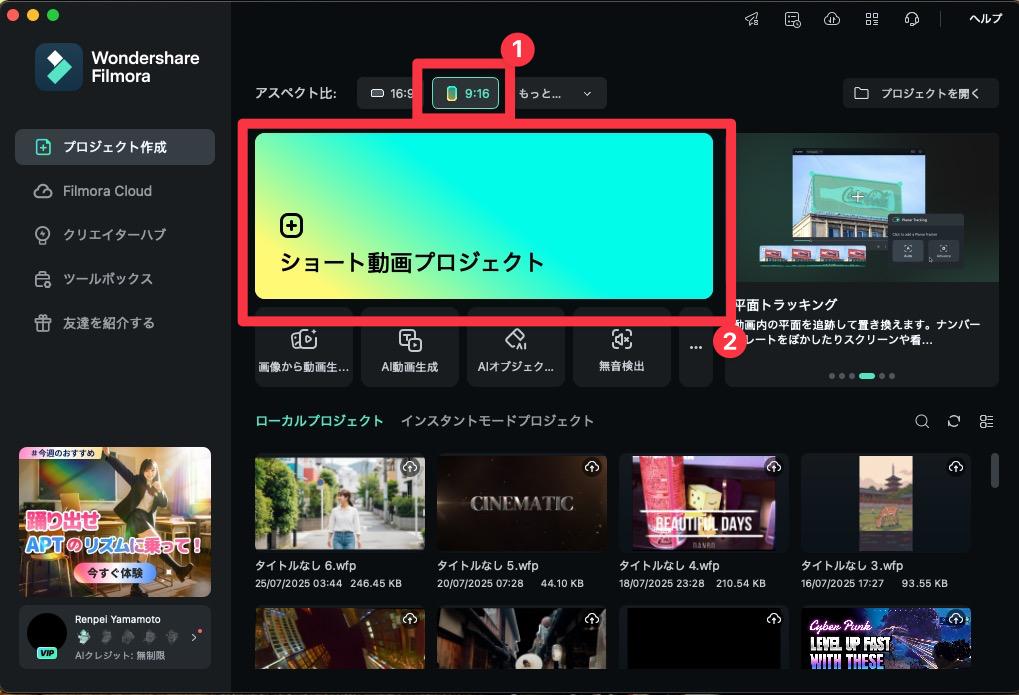This screenshot has width=1019, height=695.
Task: Open the cloud upload icon in title bar
Action: [x=832, y=19]
